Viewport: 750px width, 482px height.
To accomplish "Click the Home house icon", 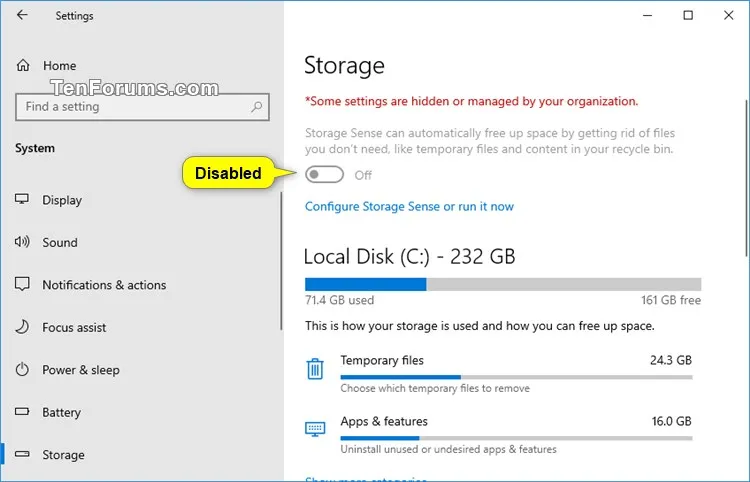I will pos(23,66).
